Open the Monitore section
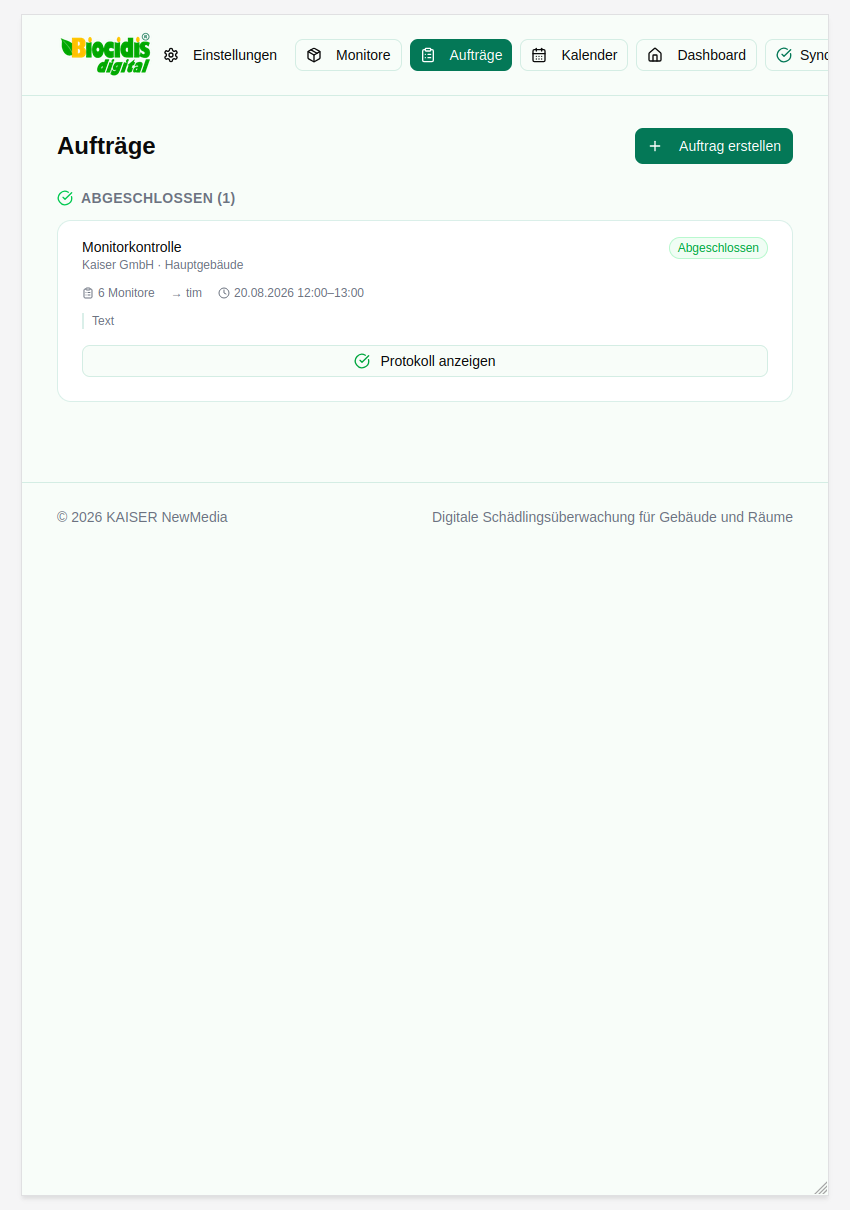Screen dimensions: 850x1210 click(x=348, y=55)
